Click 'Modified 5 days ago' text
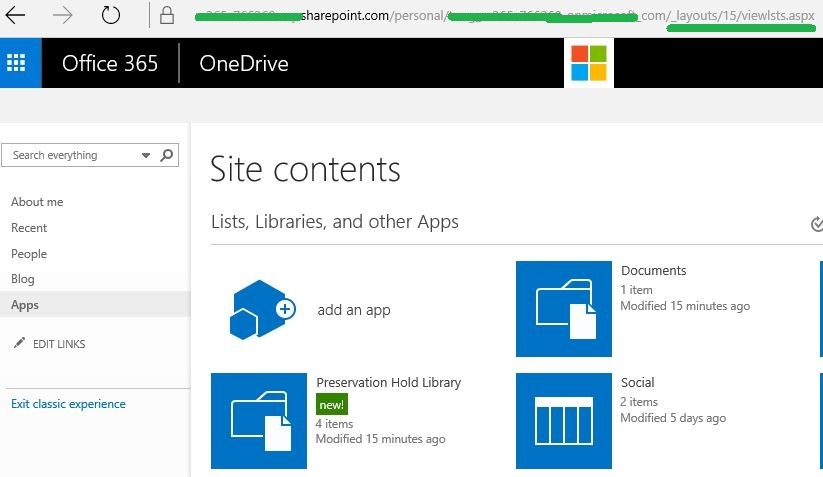823x477 pixels. 673,418
